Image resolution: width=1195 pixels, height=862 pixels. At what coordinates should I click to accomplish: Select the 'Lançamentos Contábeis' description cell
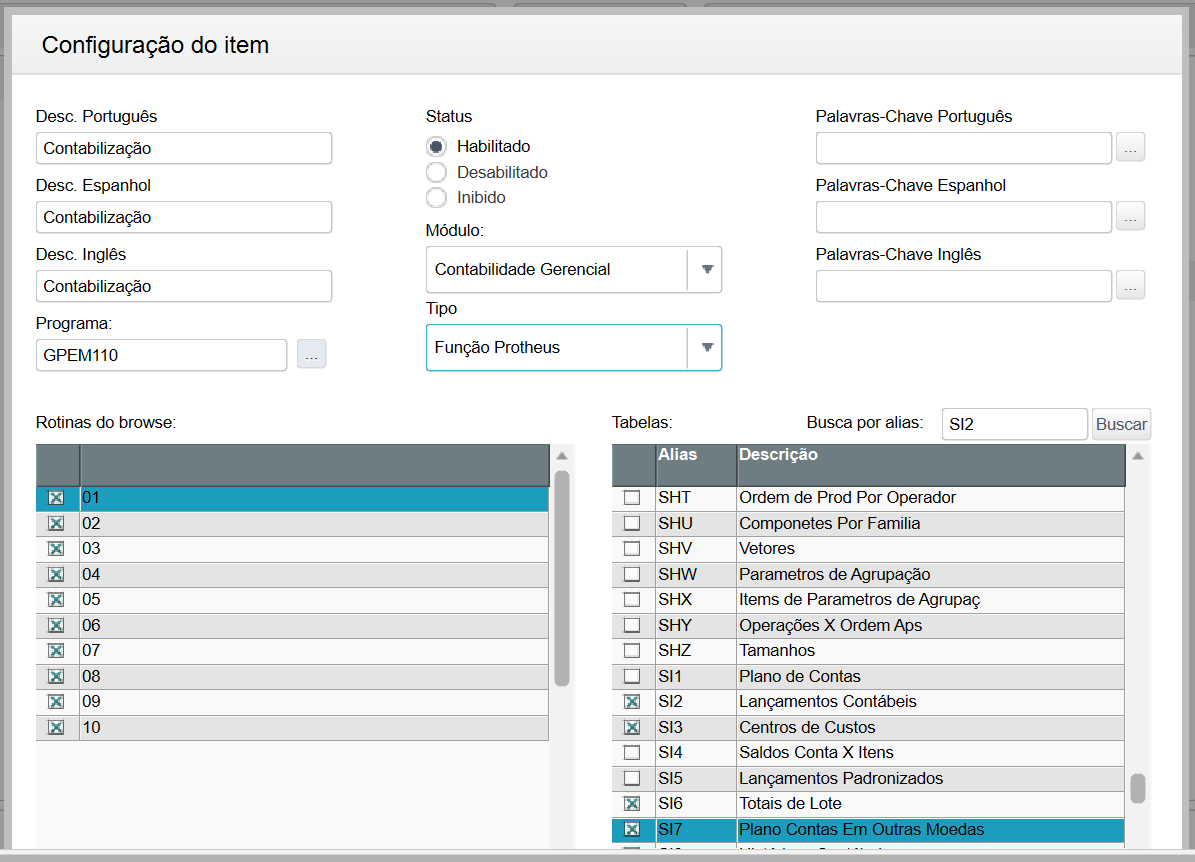point(931,702)
